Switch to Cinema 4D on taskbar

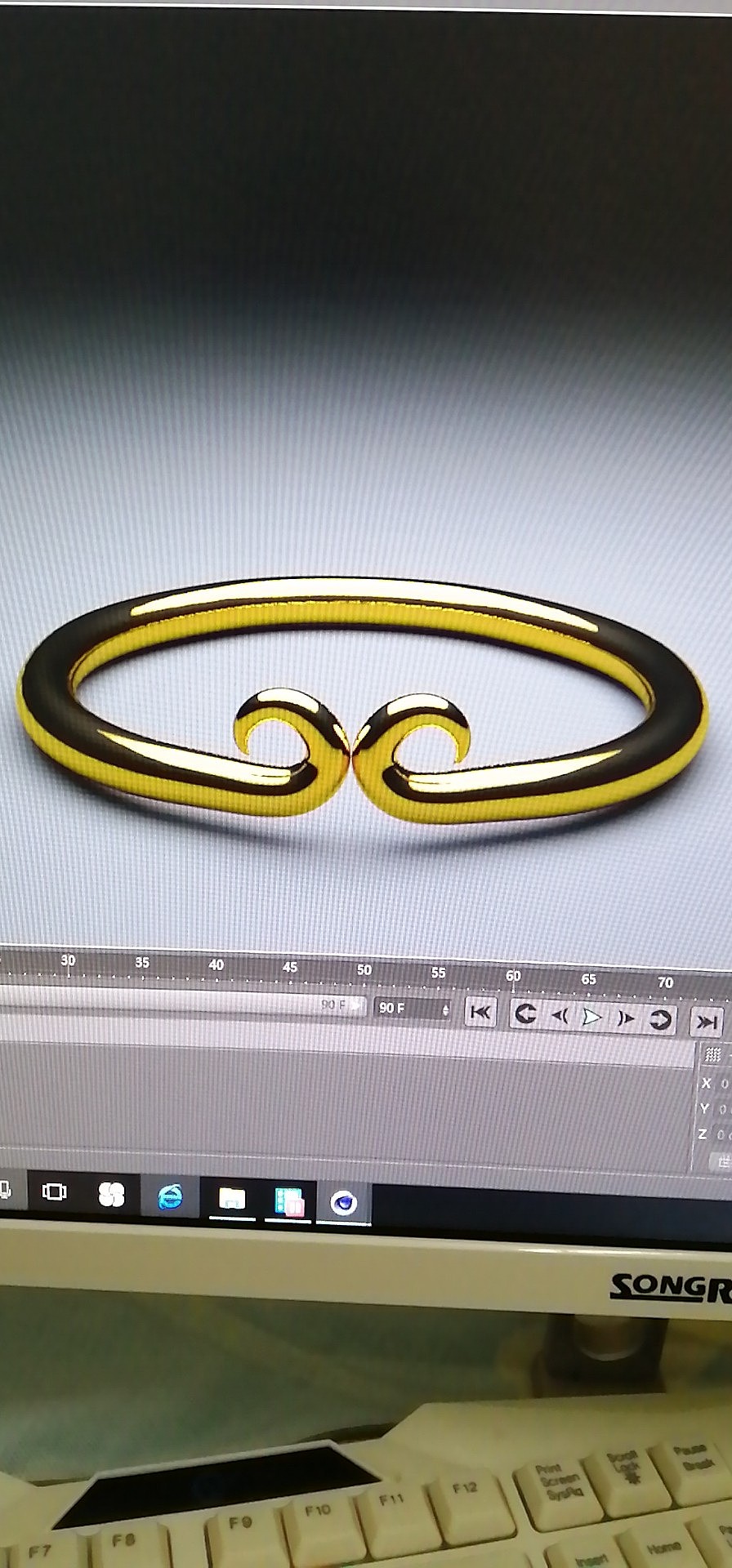point(344,1204)
